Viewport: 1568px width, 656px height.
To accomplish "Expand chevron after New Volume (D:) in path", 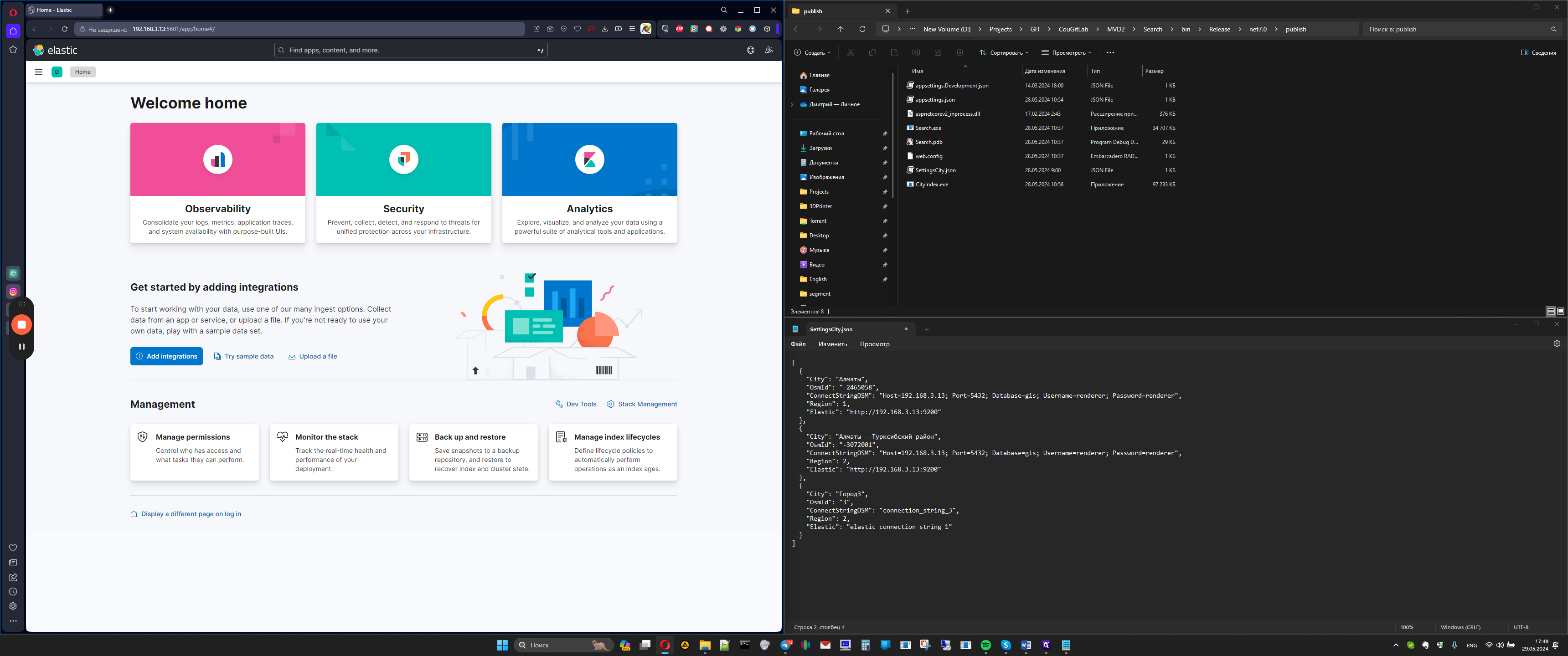I will click(x=980, y=29).
